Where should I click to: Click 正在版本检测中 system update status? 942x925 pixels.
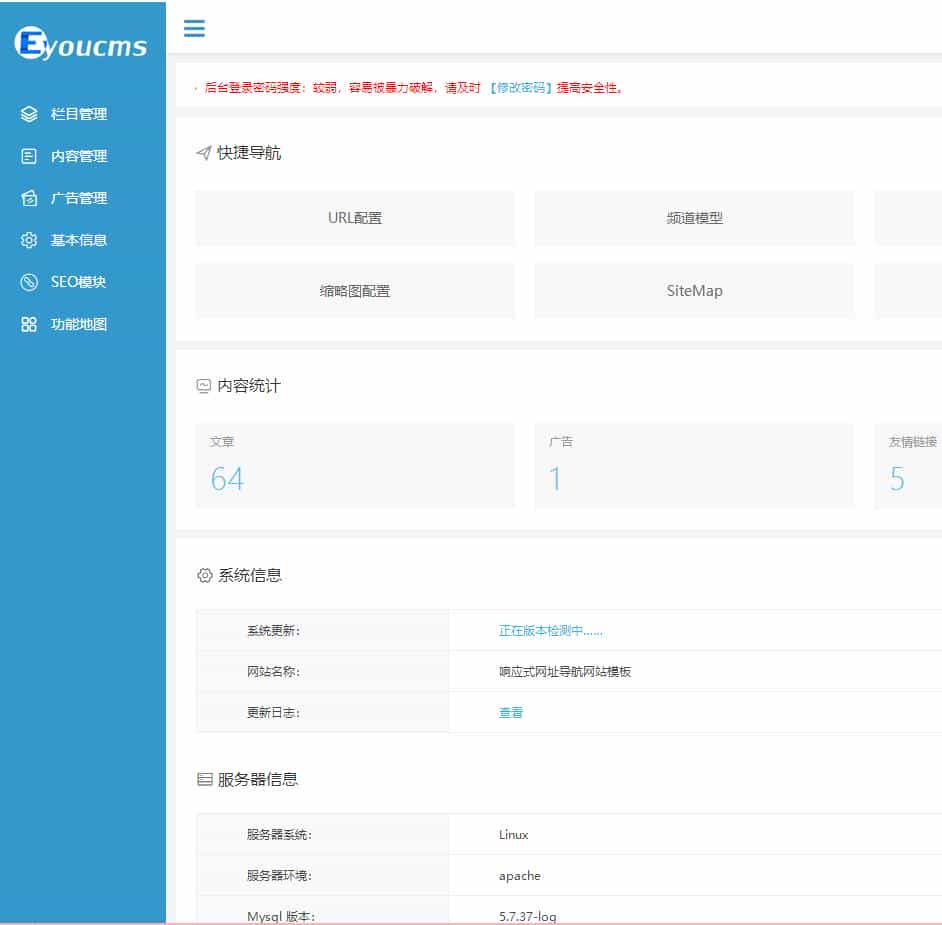click(550, 631)
